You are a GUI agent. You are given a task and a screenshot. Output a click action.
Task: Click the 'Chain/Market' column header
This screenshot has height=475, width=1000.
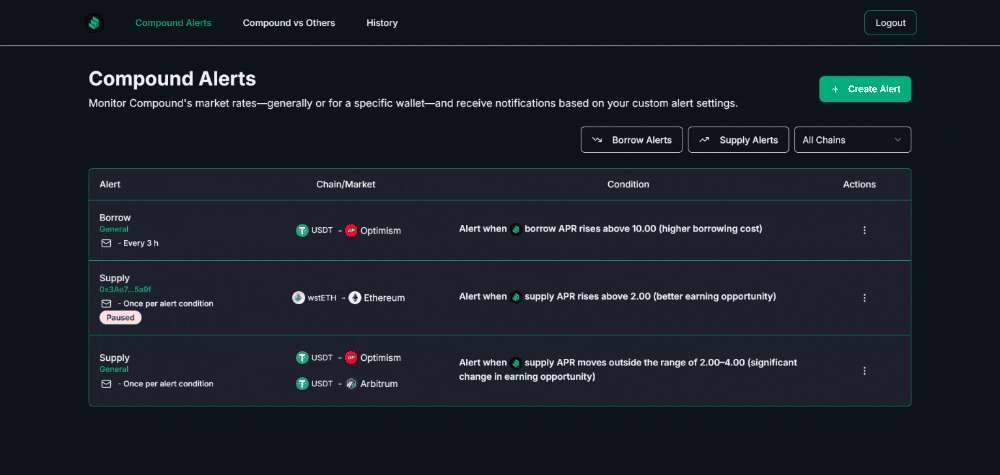[x=346, y=184]
